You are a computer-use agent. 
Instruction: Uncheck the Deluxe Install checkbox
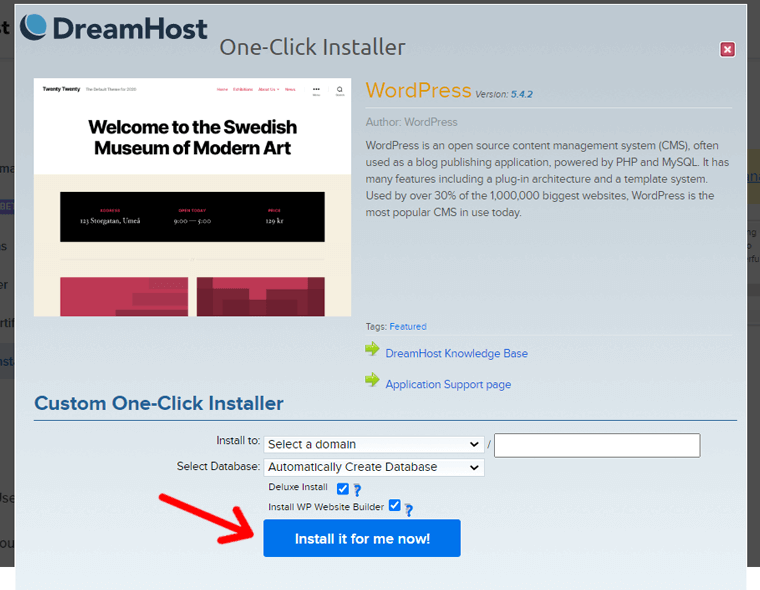point(343,489)
